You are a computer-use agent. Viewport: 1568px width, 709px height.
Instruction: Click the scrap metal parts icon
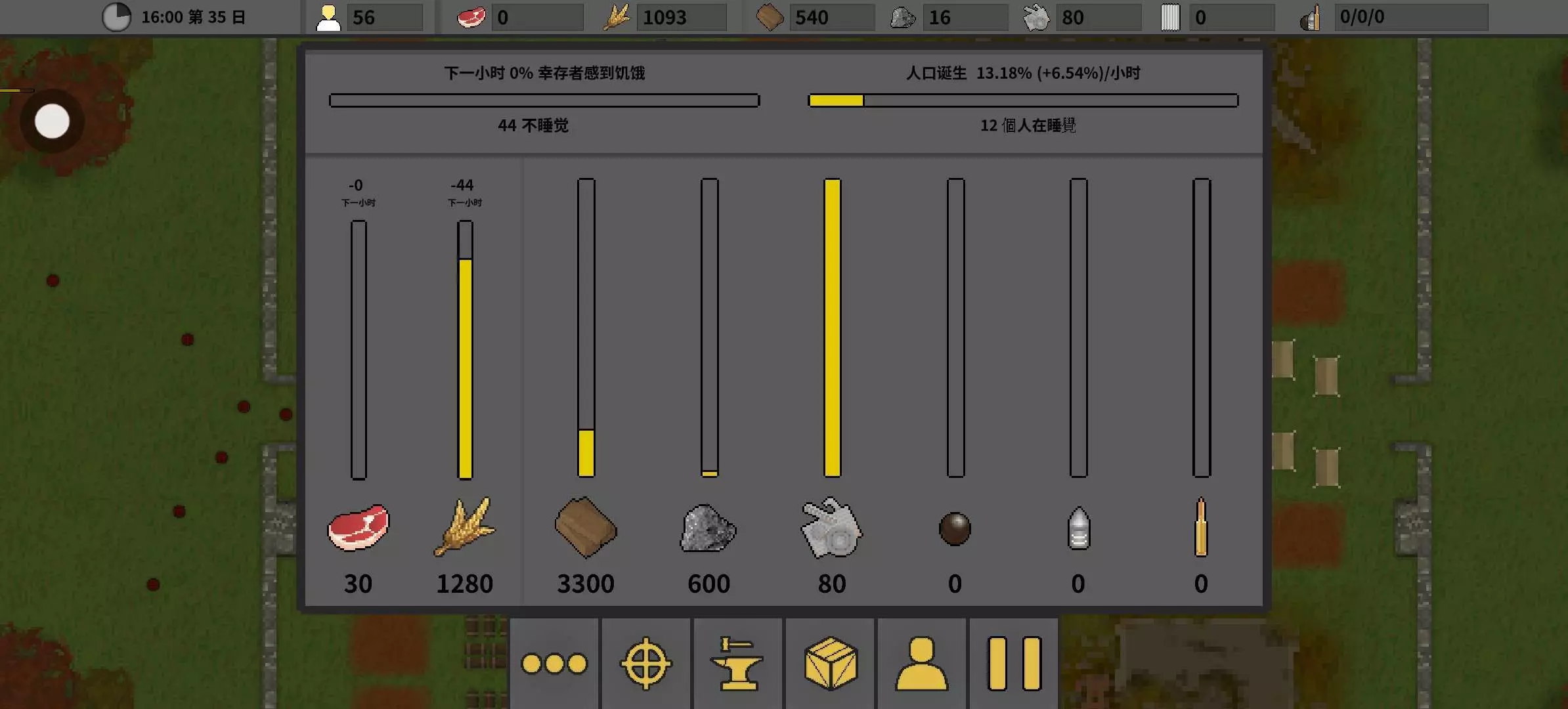pos(831,528)
